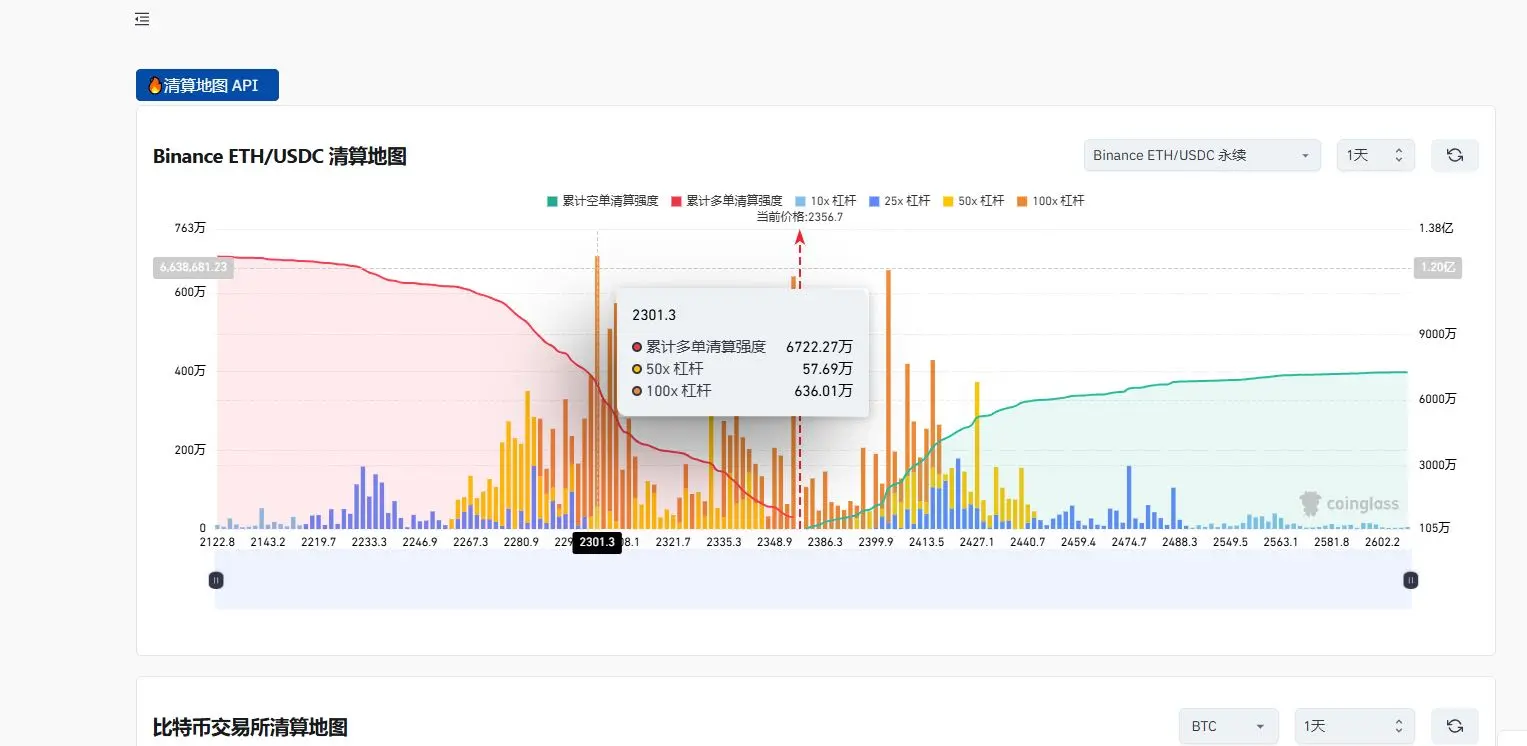Viewport: 1527px width, 746px height.
Task: Click the 1.38亿 right axis label
Action: tap(1436, 228)
